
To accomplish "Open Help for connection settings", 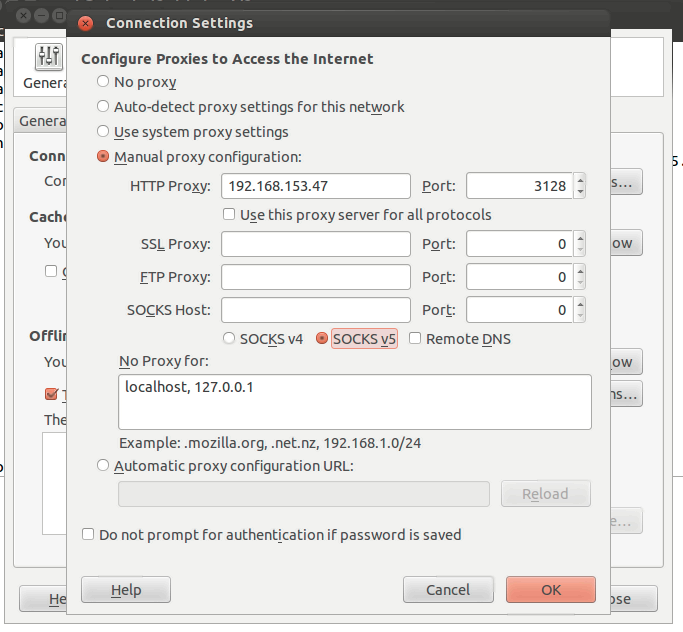I will coord(126,590).
